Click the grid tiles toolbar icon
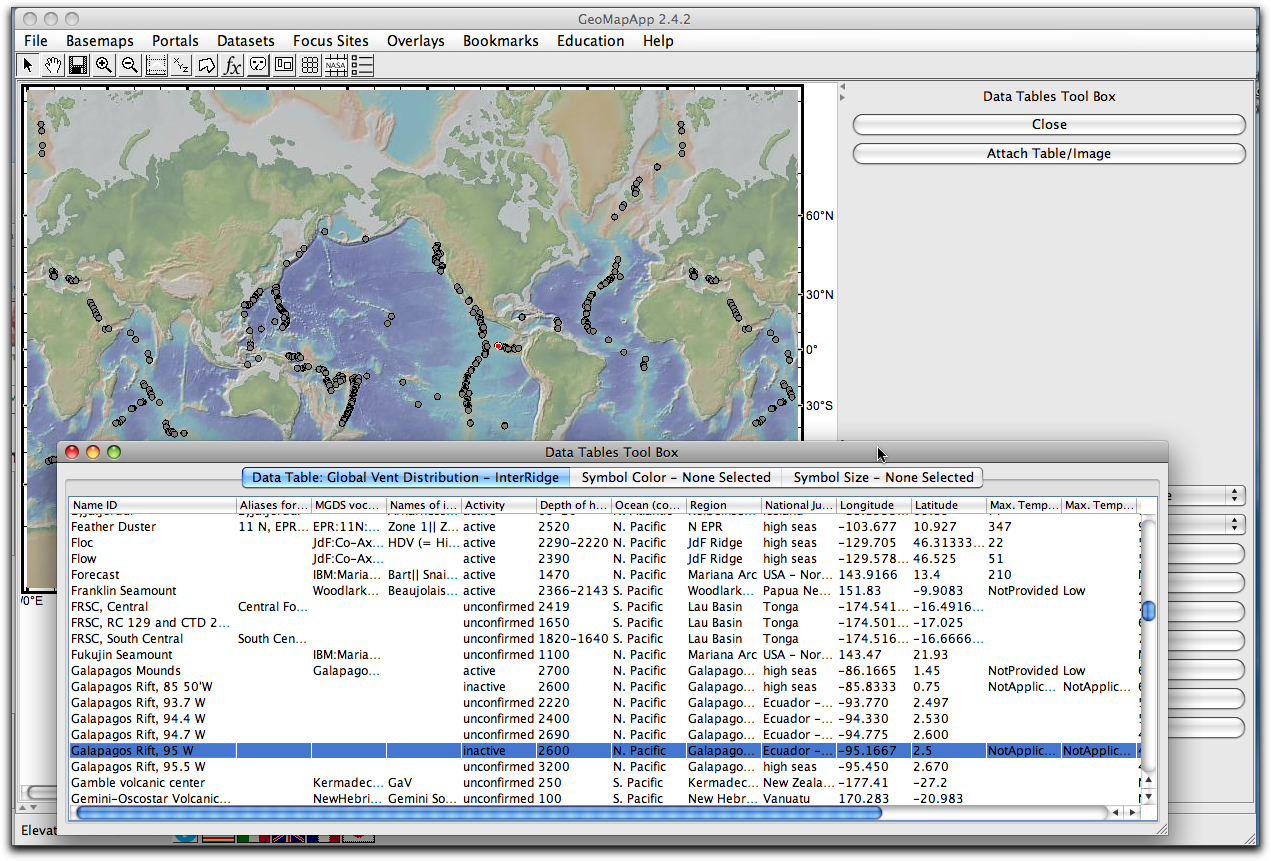 pyautogui.click(x=310, y=64)
